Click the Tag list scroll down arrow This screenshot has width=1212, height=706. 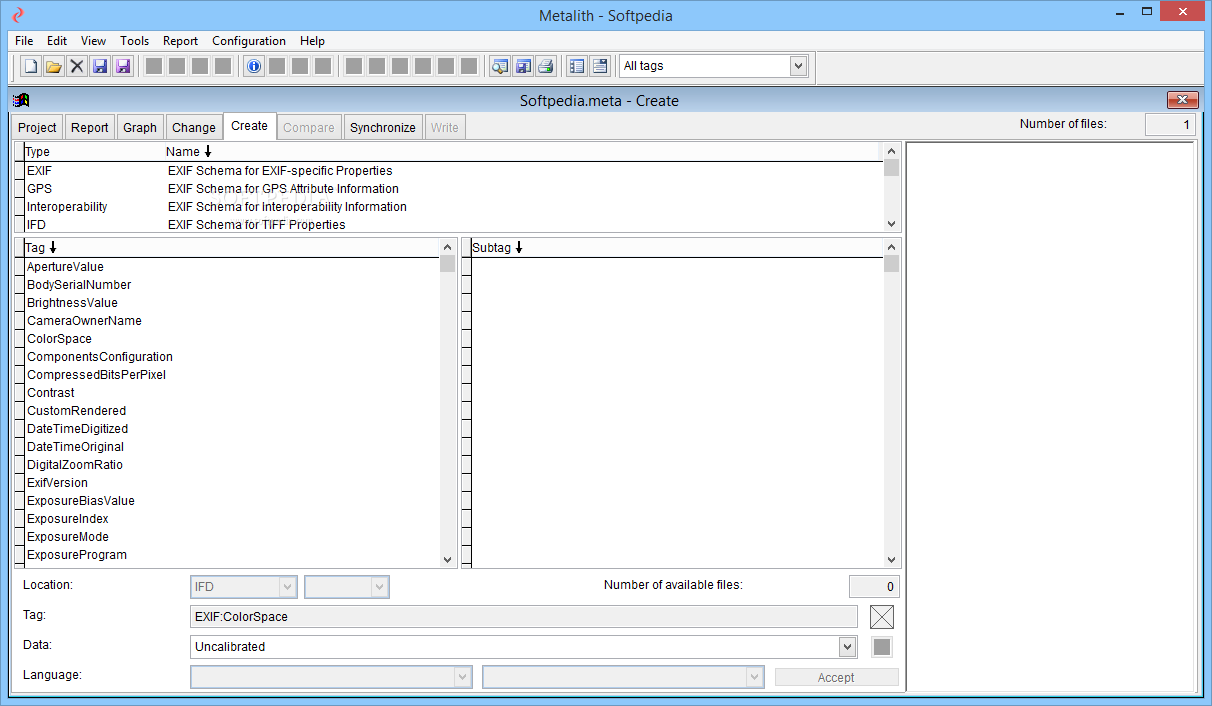click(x=447, y=560)
